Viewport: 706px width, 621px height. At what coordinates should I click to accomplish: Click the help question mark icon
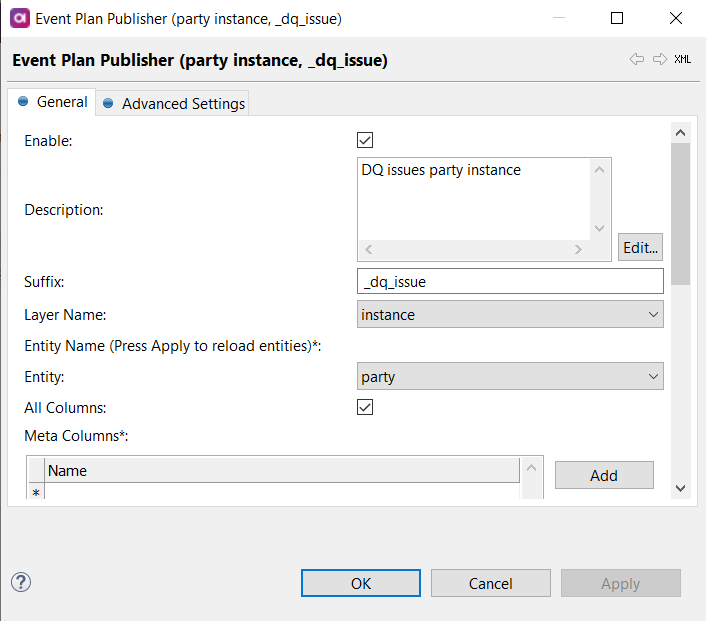pyautogui.click(x=20, y=582)
